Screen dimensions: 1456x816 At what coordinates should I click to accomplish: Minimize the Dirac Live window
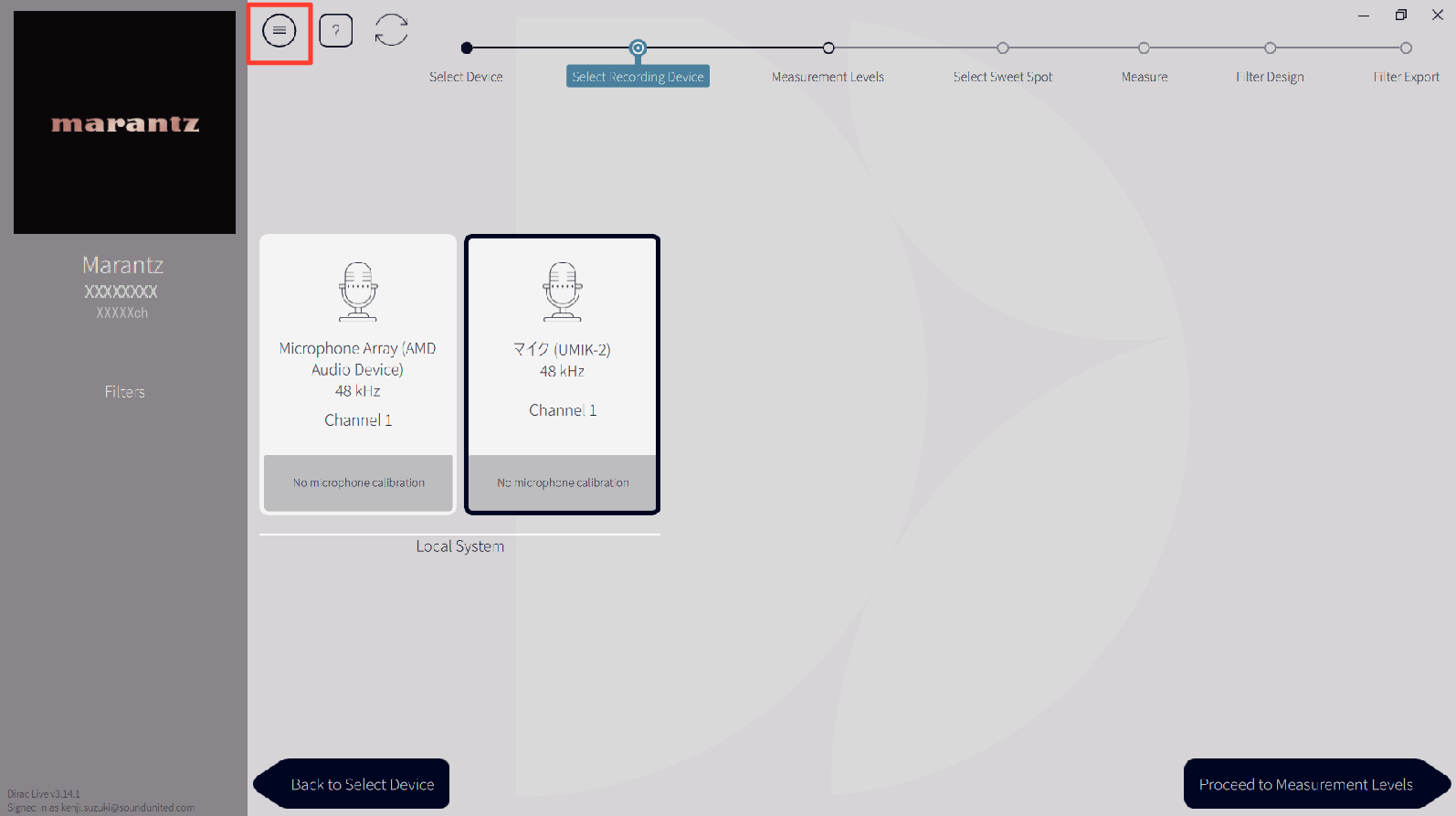[1364, 15]
